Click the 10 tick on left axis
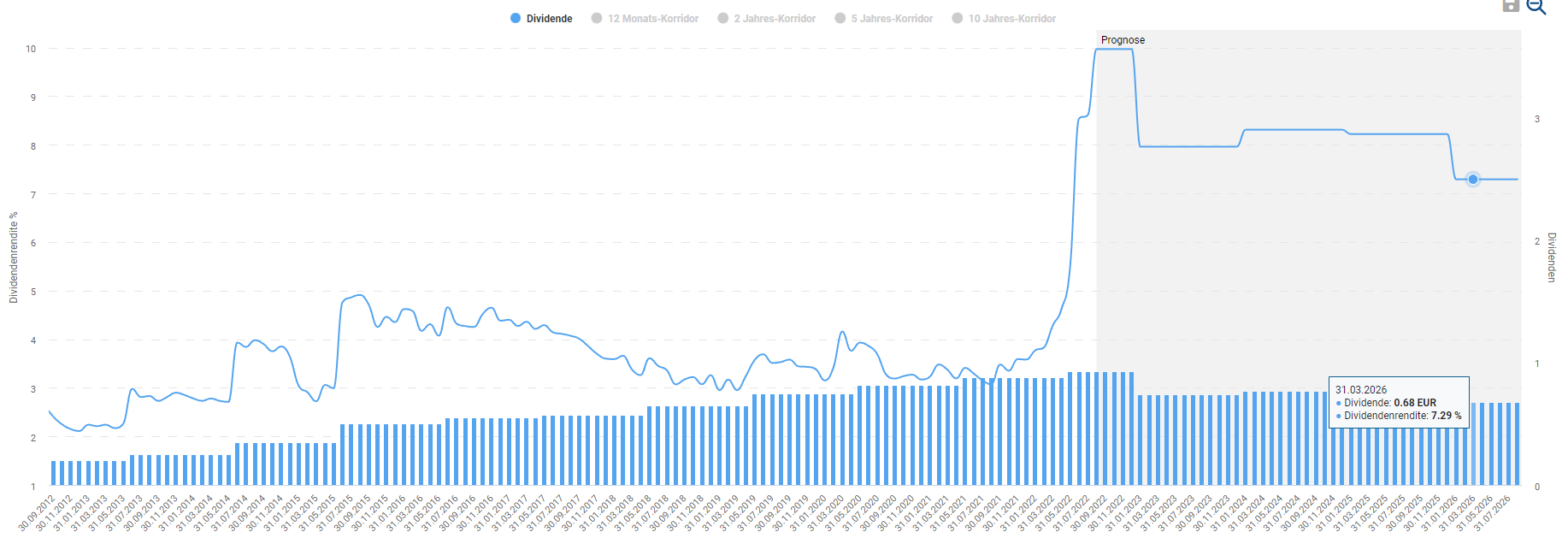Image resolution: width=1568 pixels, height=538 pixels. pos(31,49)
